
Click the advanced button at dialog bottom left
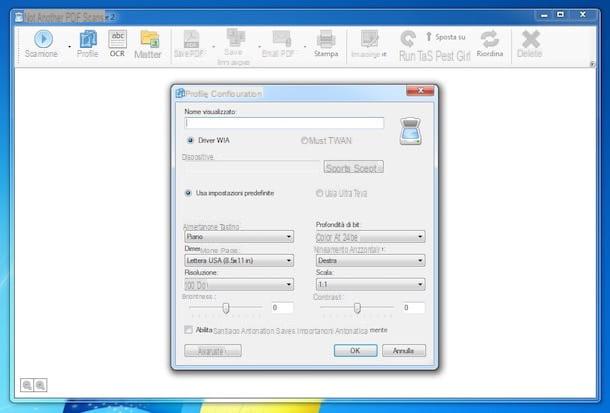pyautogui.click(x=213, y=351)
